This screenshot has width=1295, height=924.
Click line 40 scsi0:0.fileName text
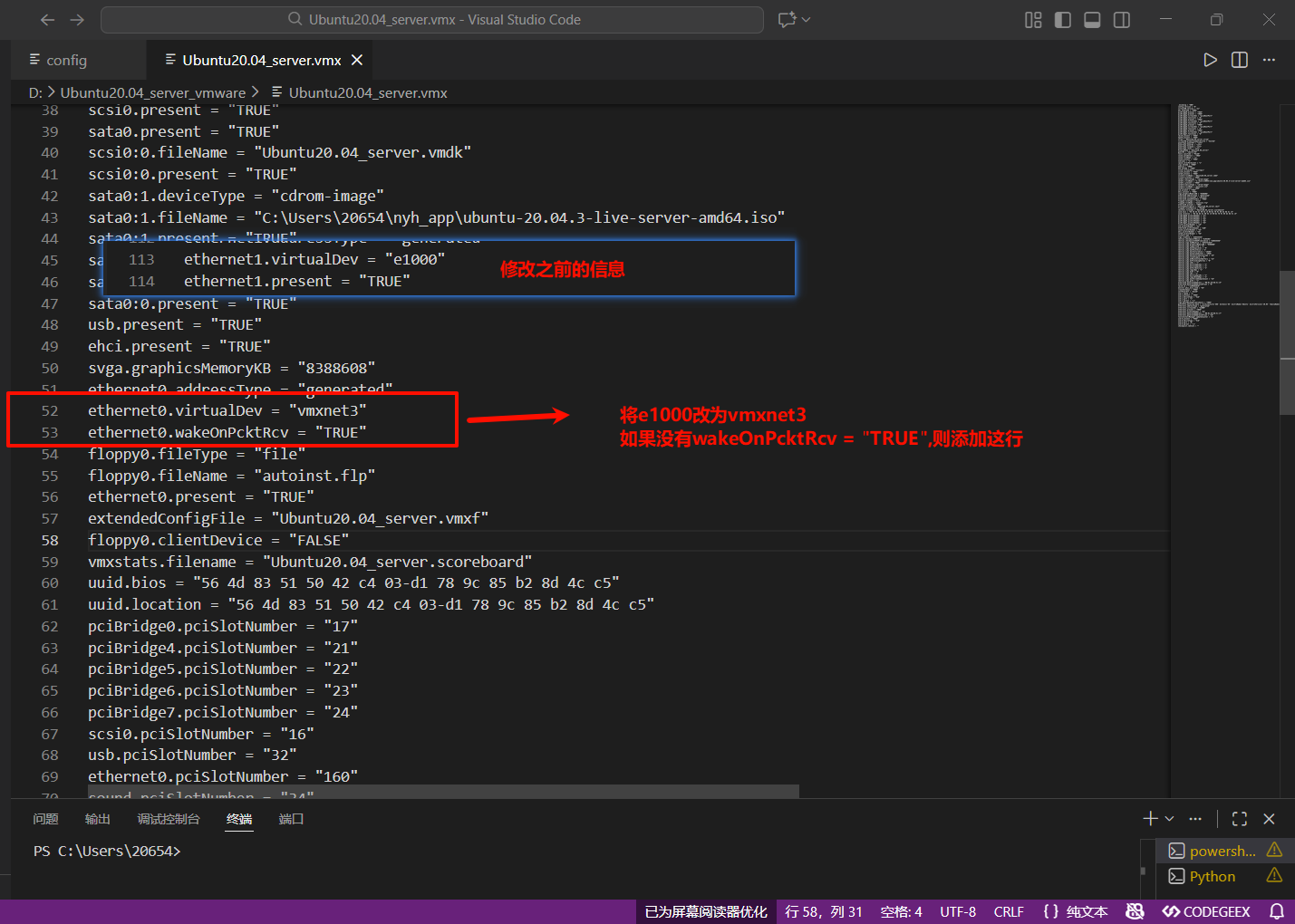click(x=279, y=152)
